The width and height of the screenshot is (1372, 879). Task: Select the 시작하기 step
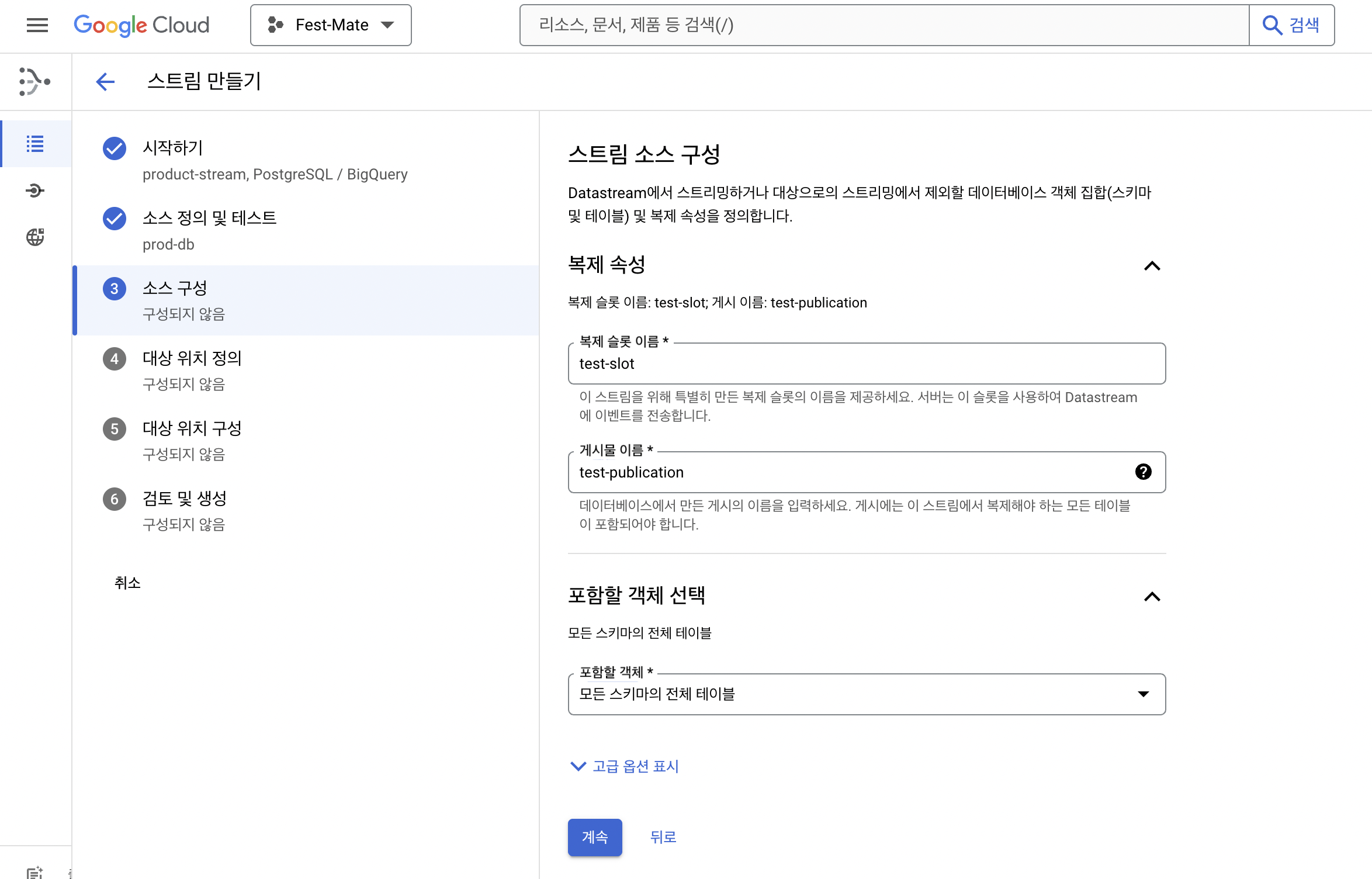(306, 160)
